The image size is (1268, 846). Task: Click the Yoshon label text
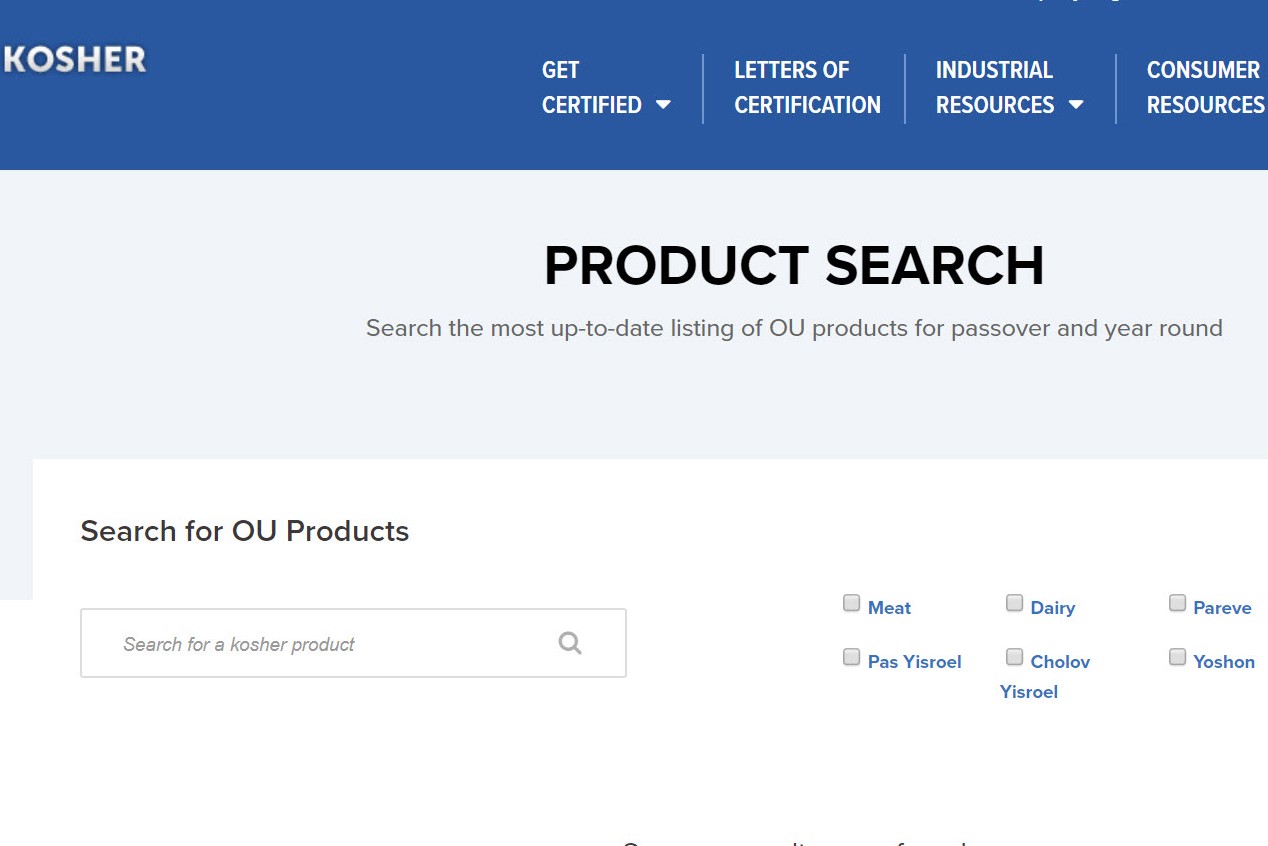pos(1224,662)
